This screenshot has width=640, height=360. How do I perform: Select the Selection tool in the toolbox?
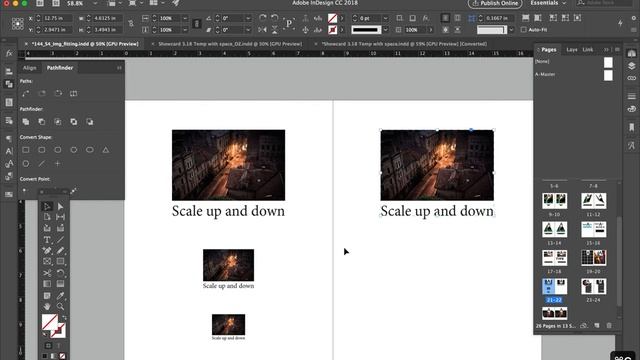[x=47, y=207]
